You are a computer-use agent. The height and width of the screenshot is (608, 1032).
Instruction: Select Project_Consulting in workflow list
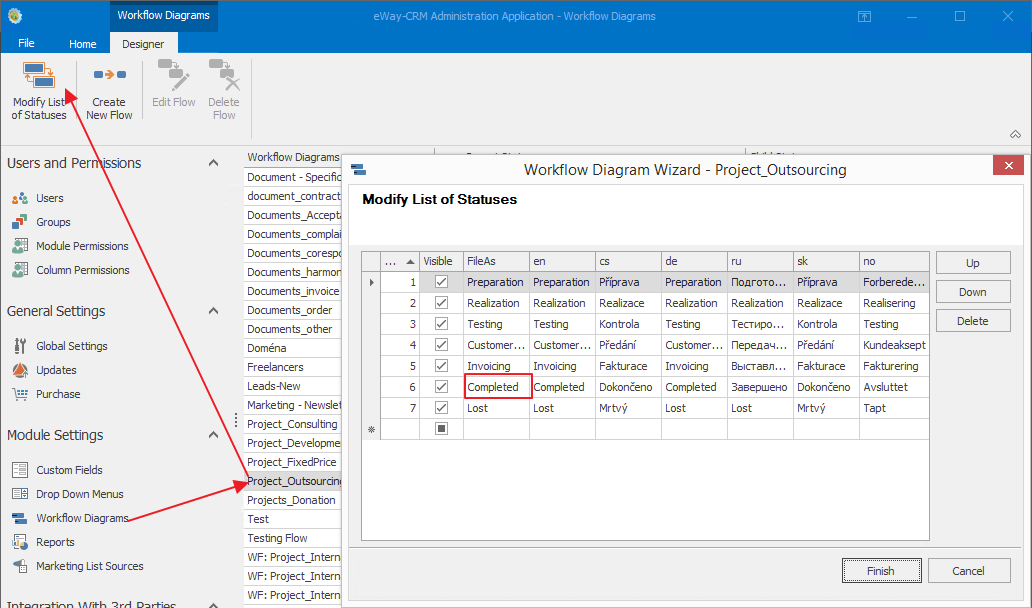point(293,424)
